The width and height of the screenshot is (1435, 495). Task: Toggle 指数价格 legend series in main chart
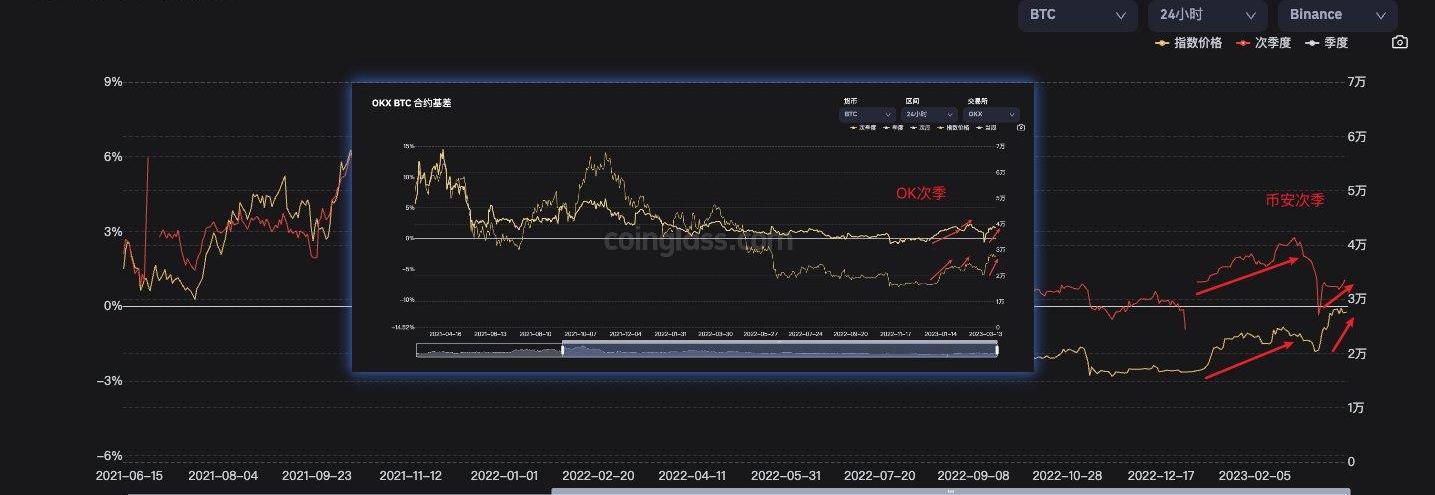(1188, 43)
